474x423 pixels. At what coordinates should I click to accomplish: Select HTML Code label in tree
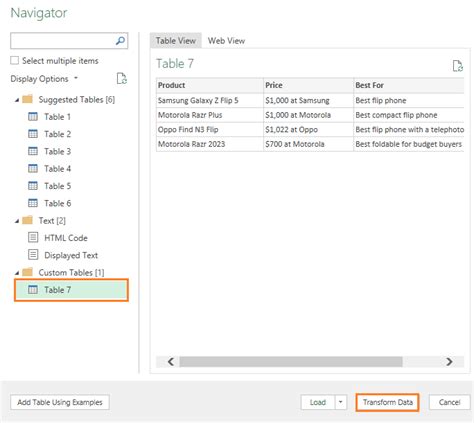[66, 238]
